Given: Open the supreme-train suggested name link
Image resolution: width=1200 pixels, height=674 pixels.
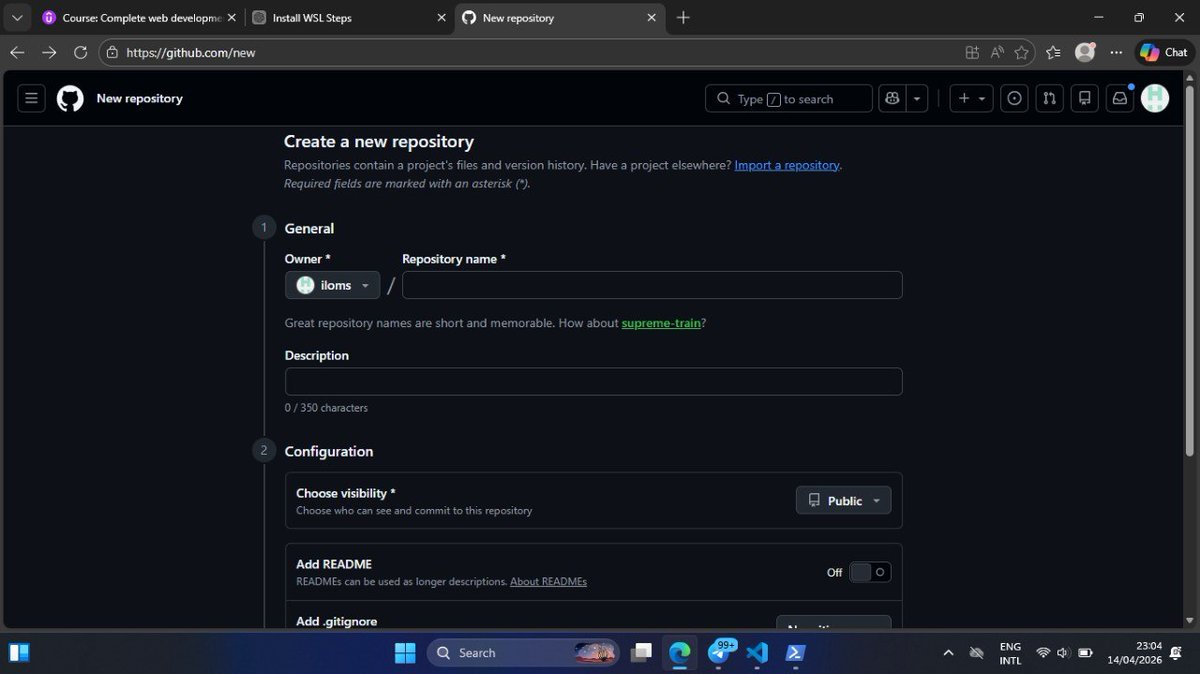Looking at the screenshot, I should [x=659, y=323].
